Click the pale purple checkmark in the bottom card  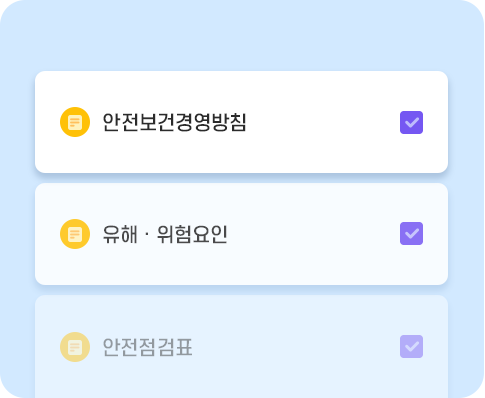pos(411,346)
